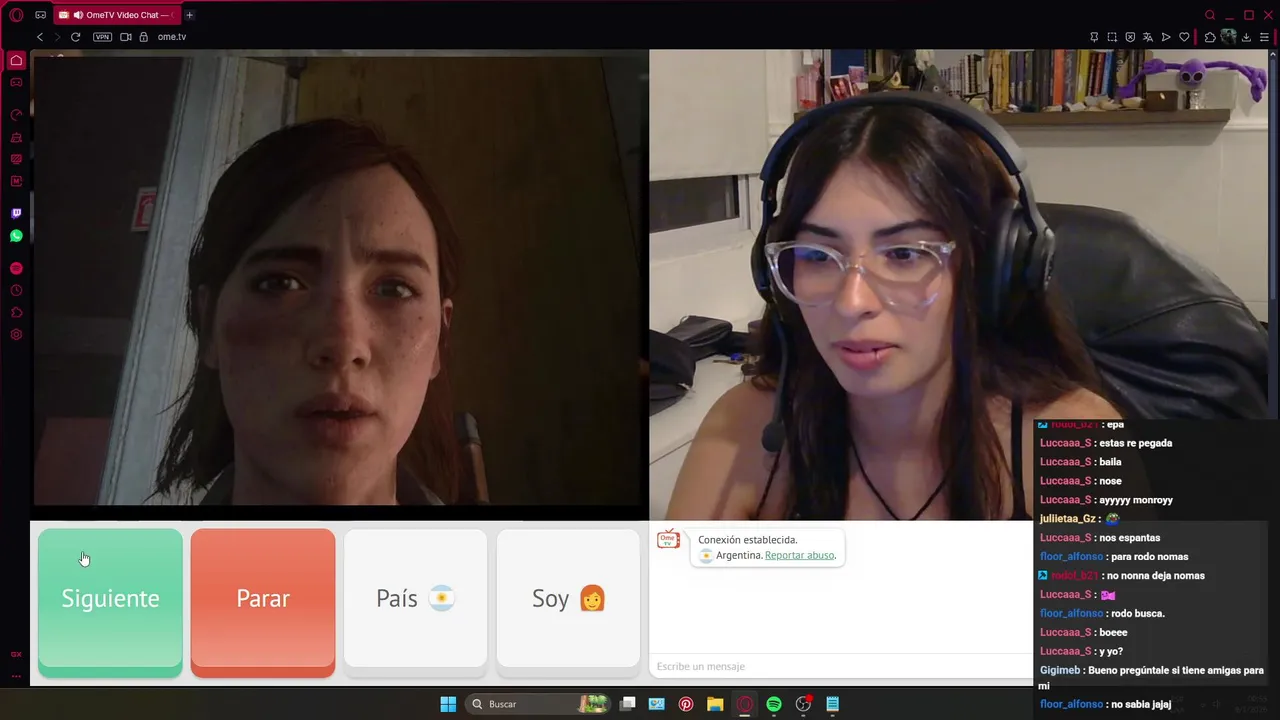Click the Reportar abuso link
This screenshot has height=720, width=1280.
coord(799,555)
